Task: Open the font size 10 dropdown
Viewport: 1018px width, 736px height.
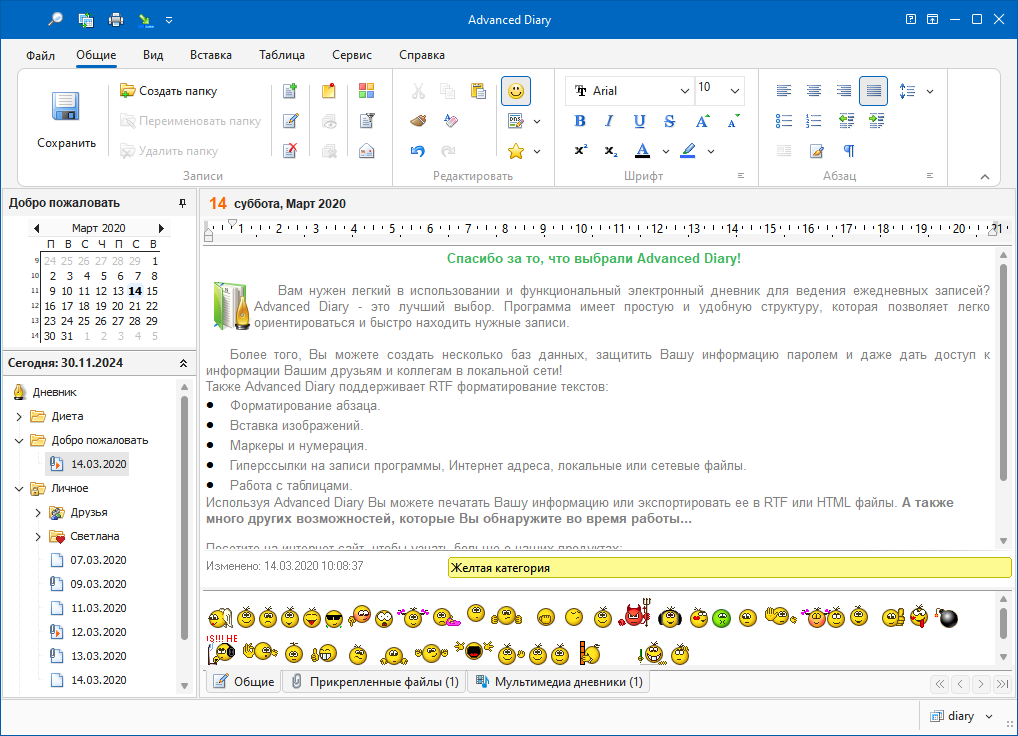Action: coord(734,91)
